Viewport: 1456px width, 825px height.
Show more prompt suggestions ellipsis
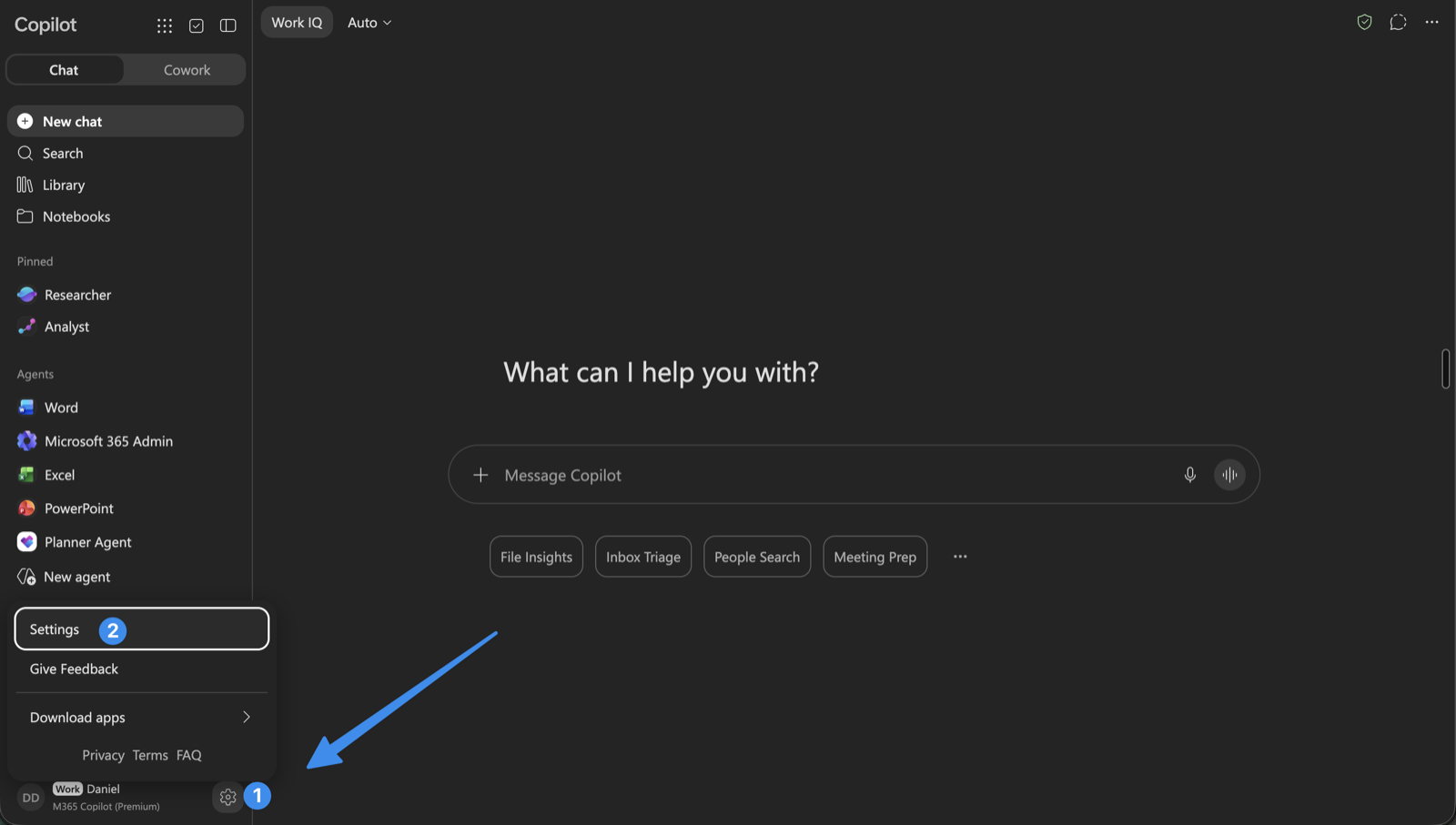[x=960, y=557]
